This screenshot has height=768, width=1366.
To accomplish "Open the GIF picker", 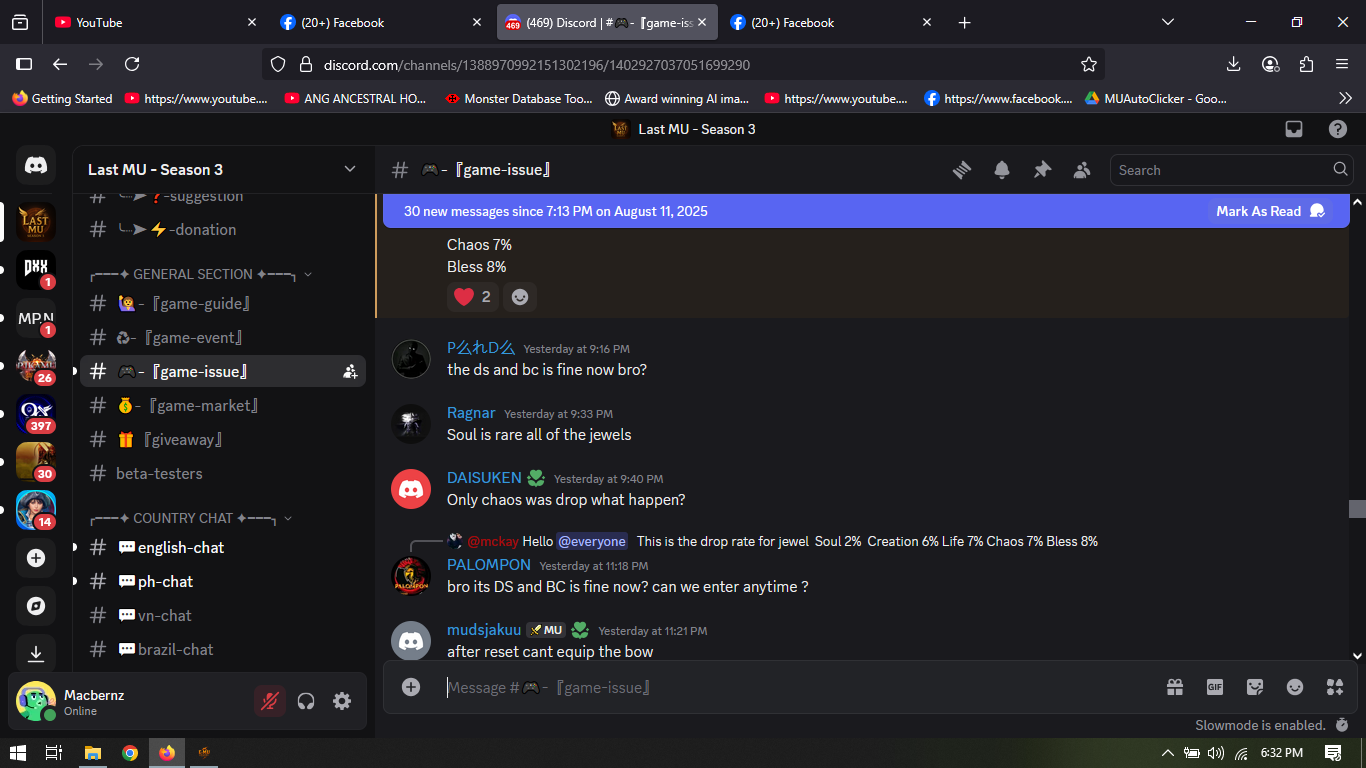I will (1215, 687).
